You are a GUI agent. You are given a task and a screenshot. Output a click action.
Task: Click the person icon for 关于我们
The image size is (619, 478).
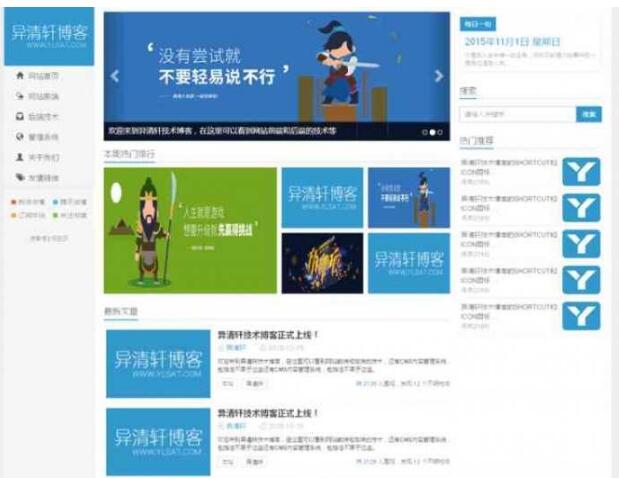pyautogui.click(x=19, y=157)
